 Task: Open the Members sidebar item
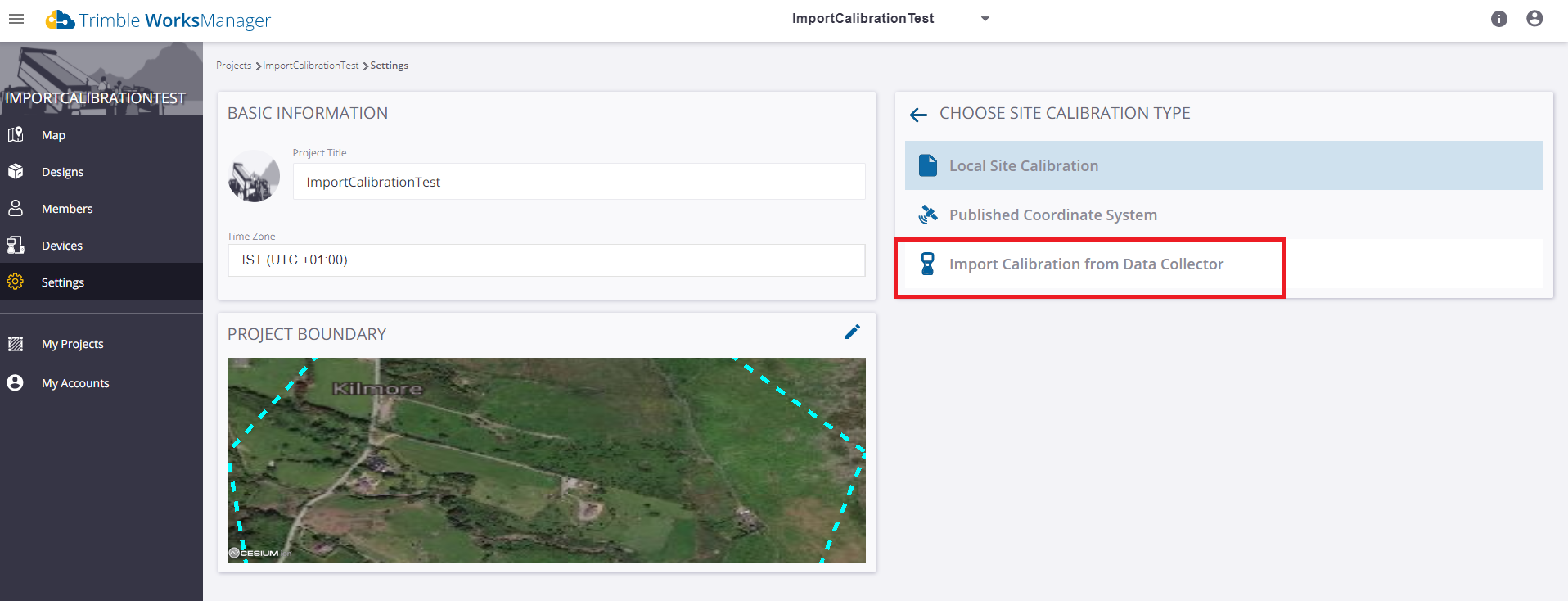point(67,209)
